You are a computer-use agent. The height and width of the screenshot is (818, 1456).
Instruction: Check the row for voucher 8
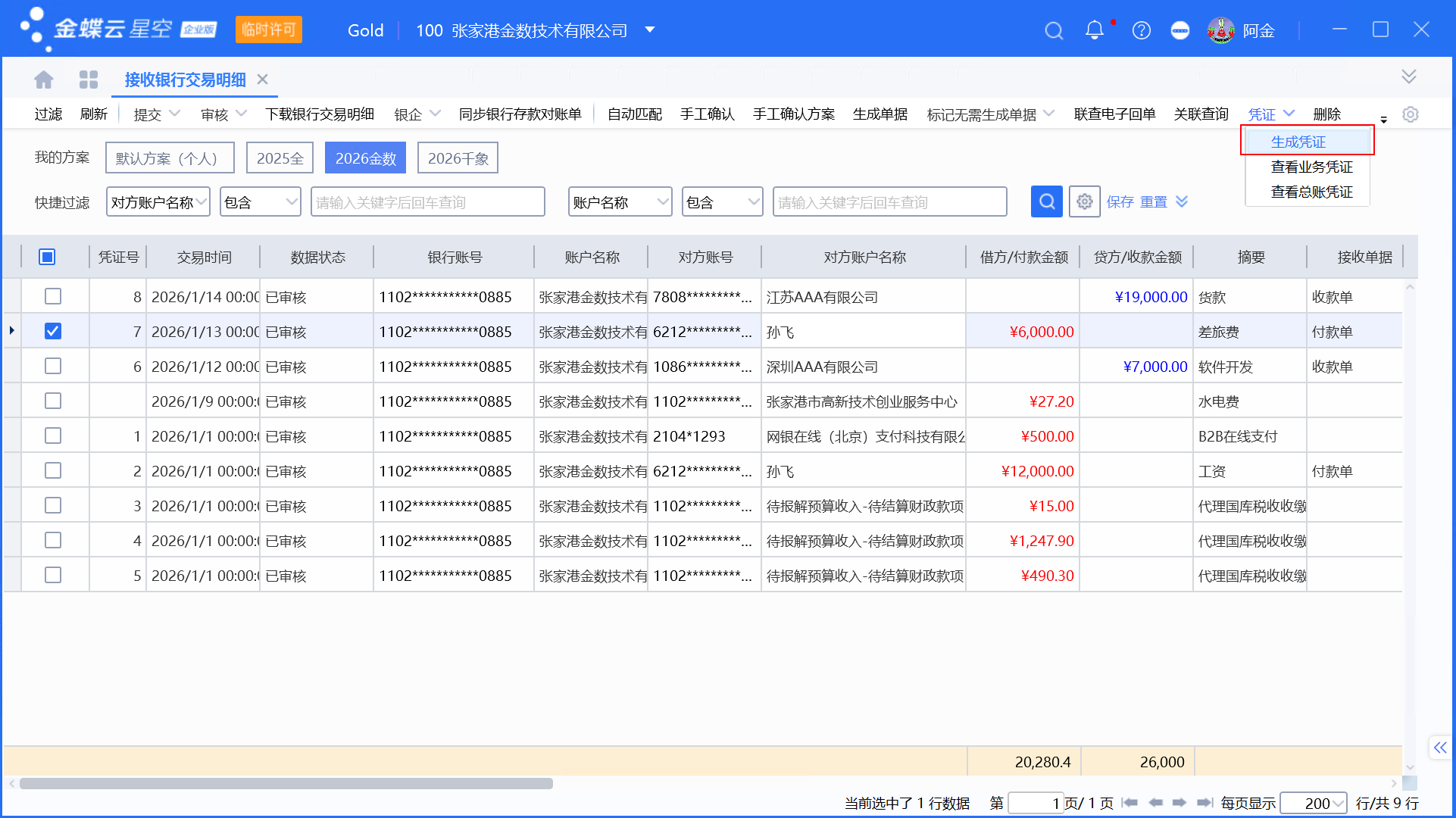(x=53, y=296)
